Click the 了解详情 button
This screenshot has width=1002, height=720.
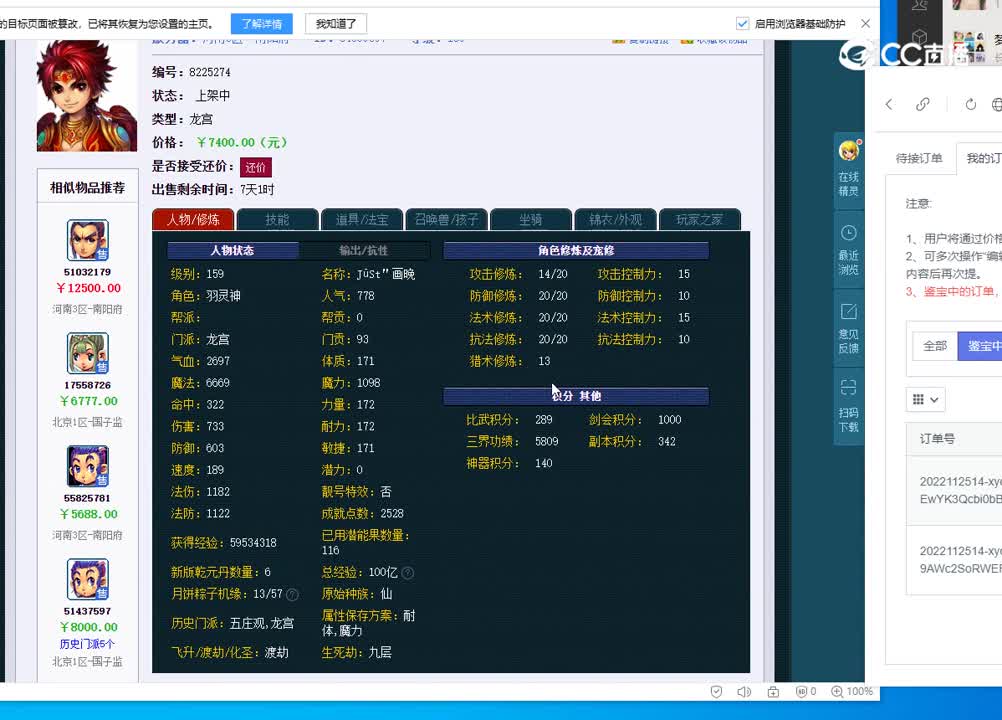(x=261, y=24)
